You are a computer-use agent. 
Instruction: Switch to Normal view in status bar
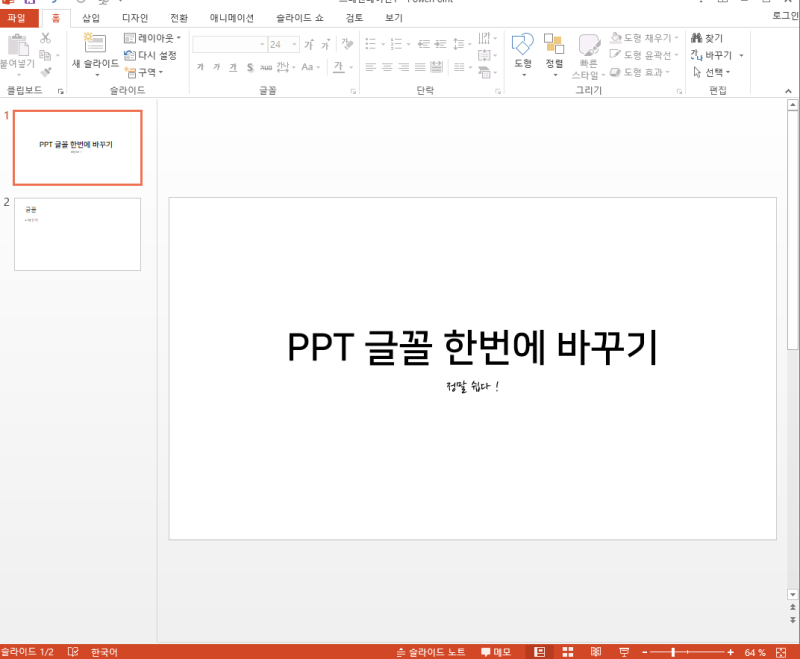pos(539,652)
